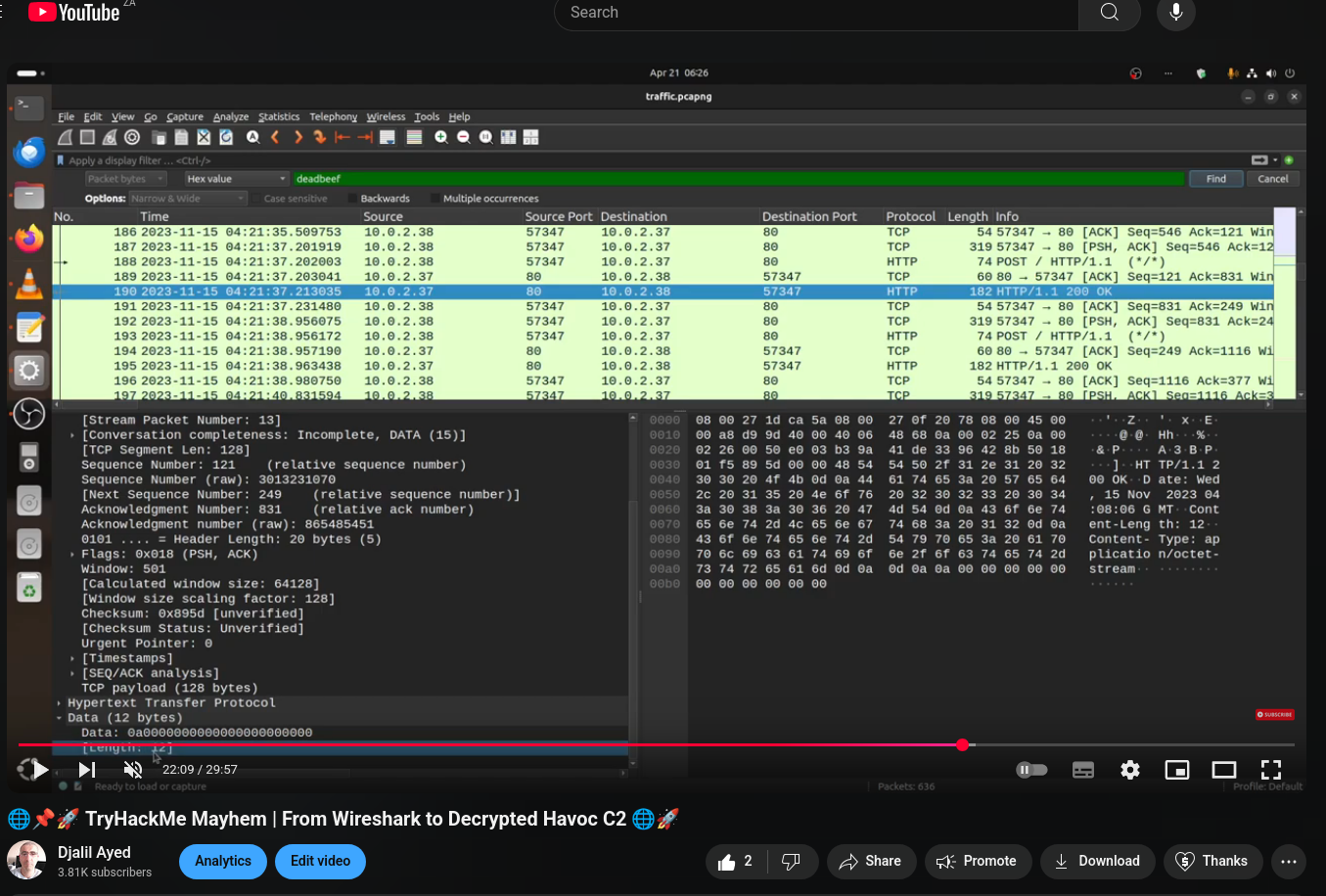Open Firefox from the Ubuntu dock

(29, 238)
